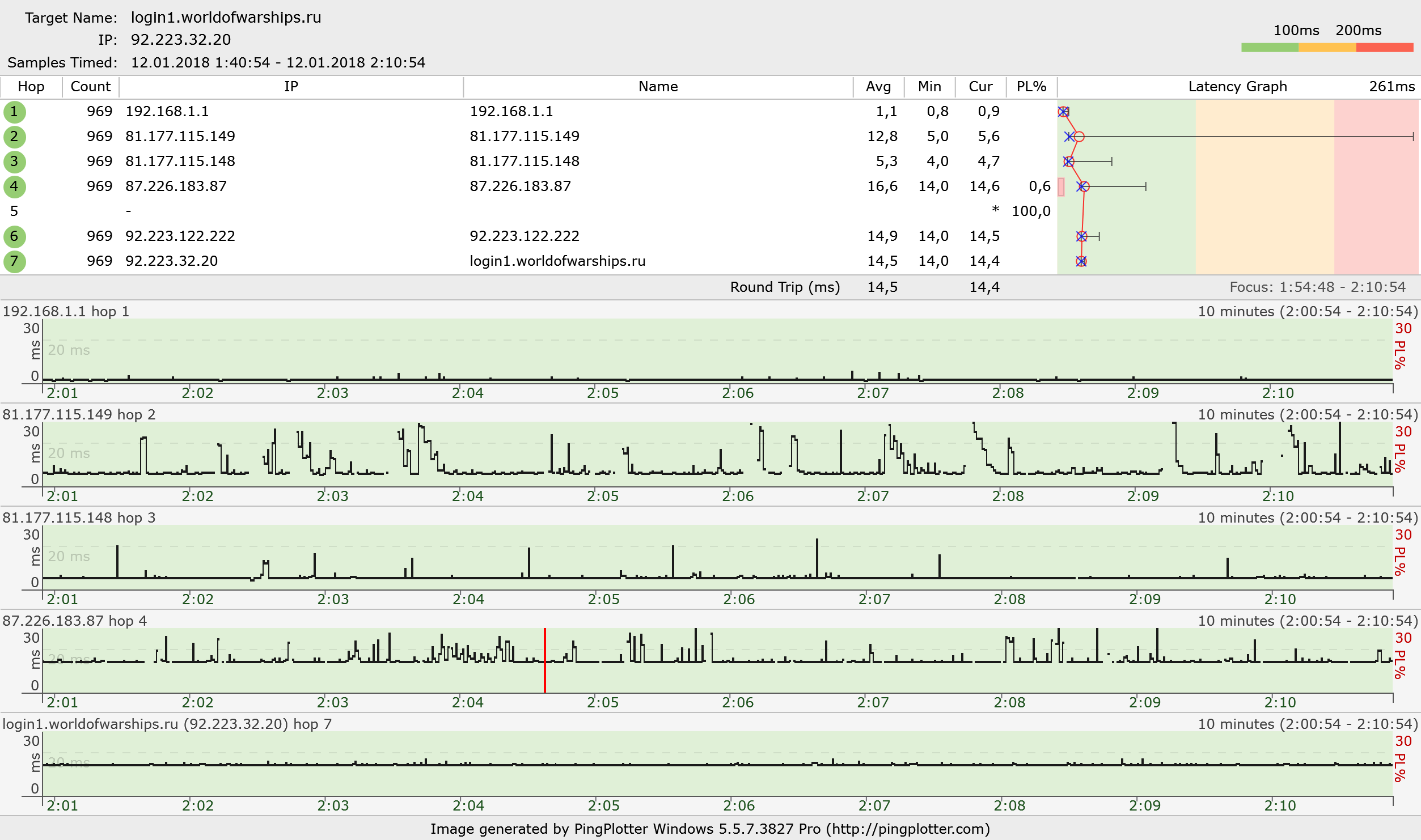Screen dimensions: 1421x840
Task: Click the hop 7 green circle icon
Action: coord(14,261)
